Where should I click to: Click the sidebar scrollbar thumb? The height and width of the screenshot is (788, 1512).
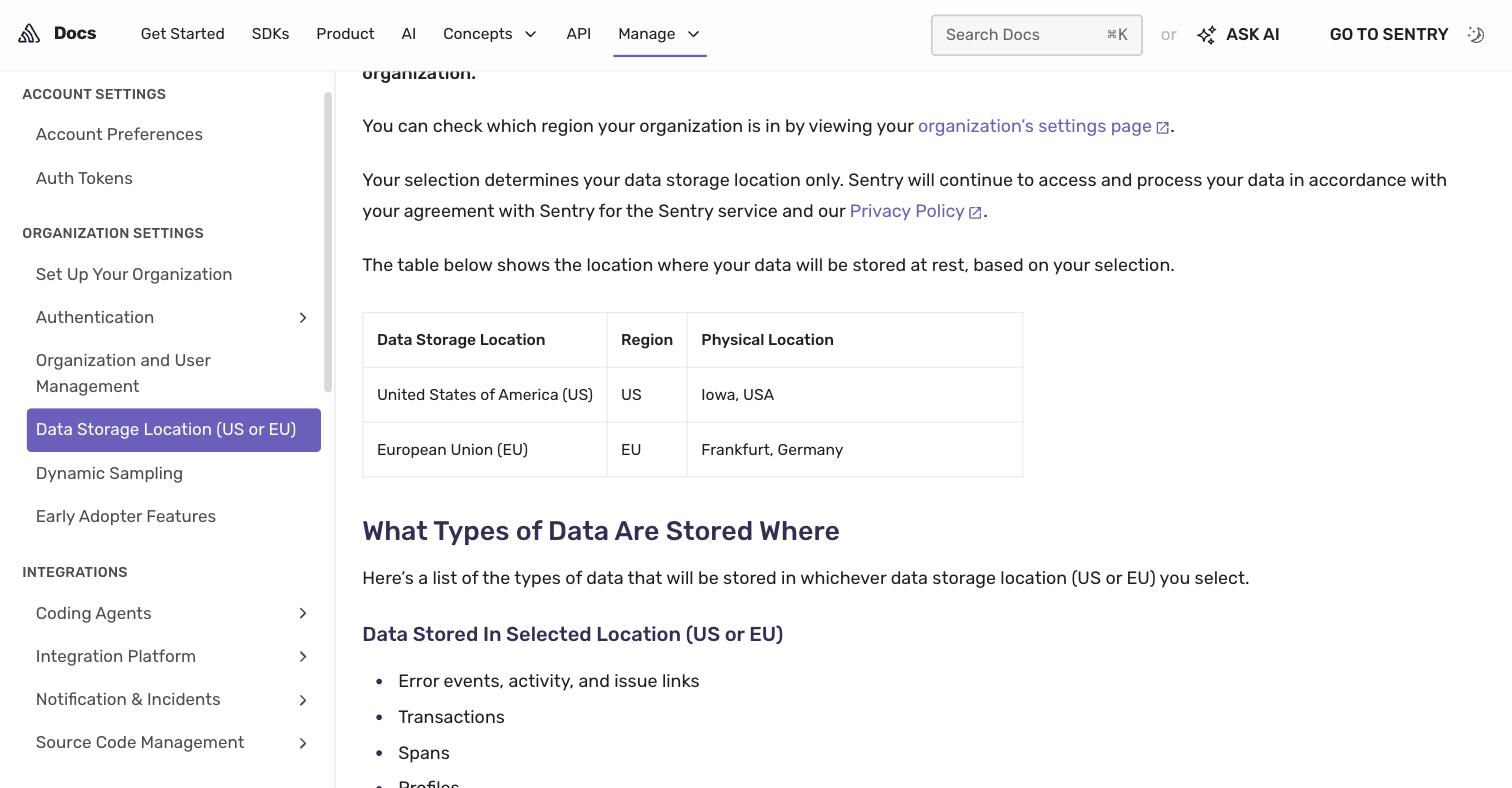click(x=328, y=241)
